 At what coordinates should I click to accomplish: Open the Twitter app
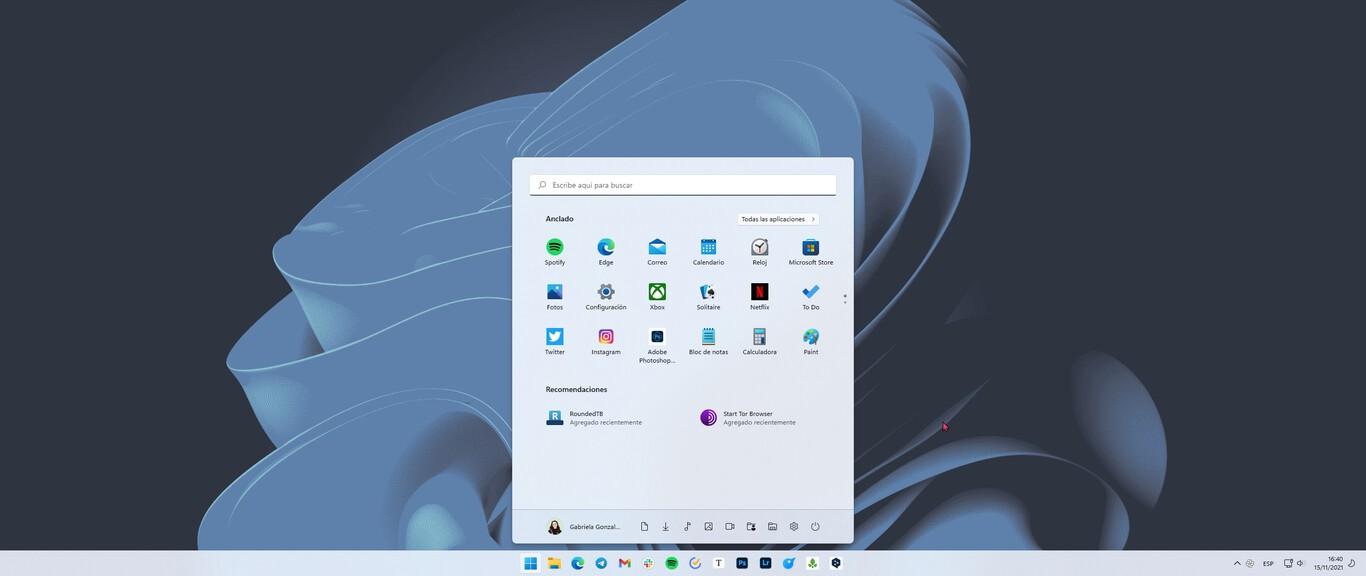tap(555, 341)
